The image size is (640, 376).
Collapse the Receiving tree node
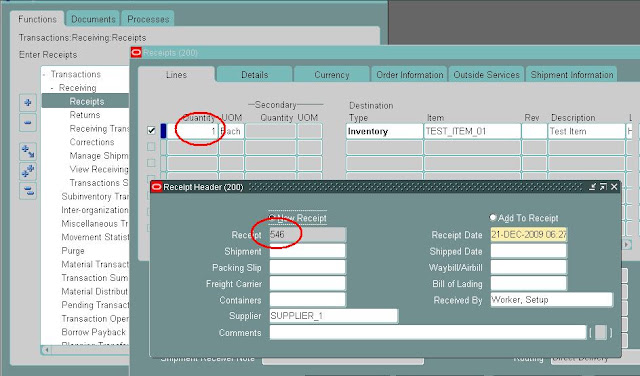click(52, 88)
